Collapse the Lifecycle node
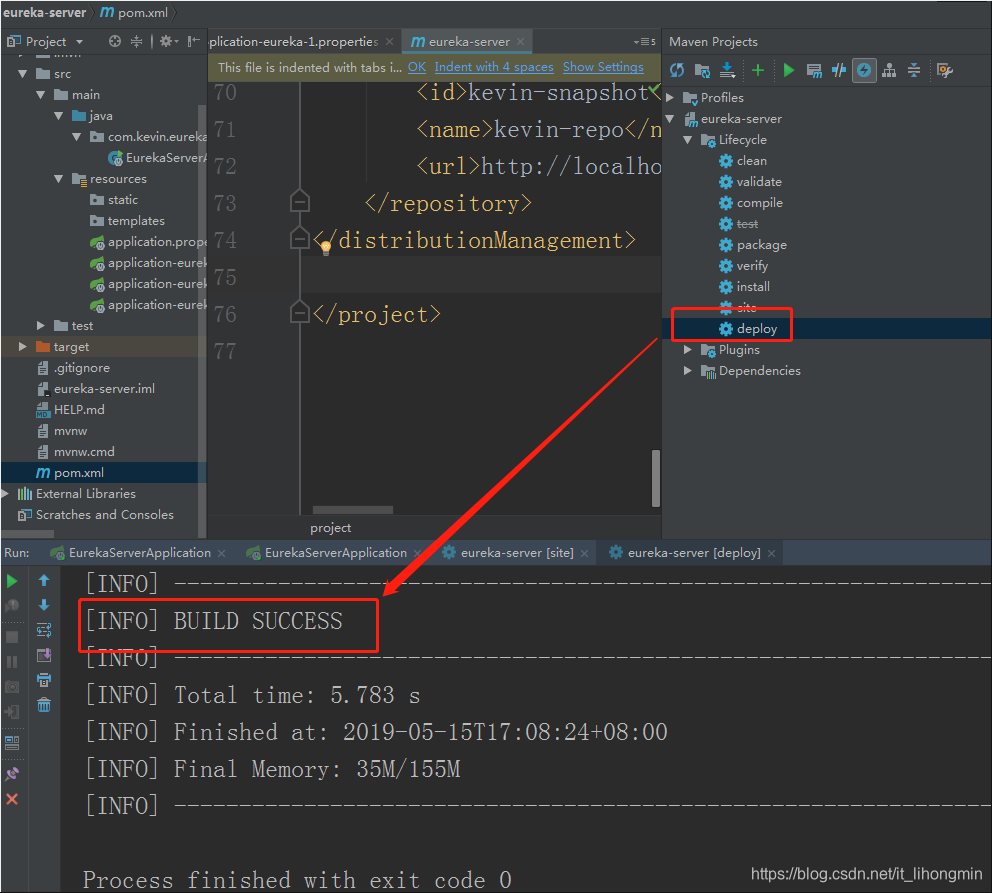The height and width of the screenshot is (893, 992). click(688, 140)
